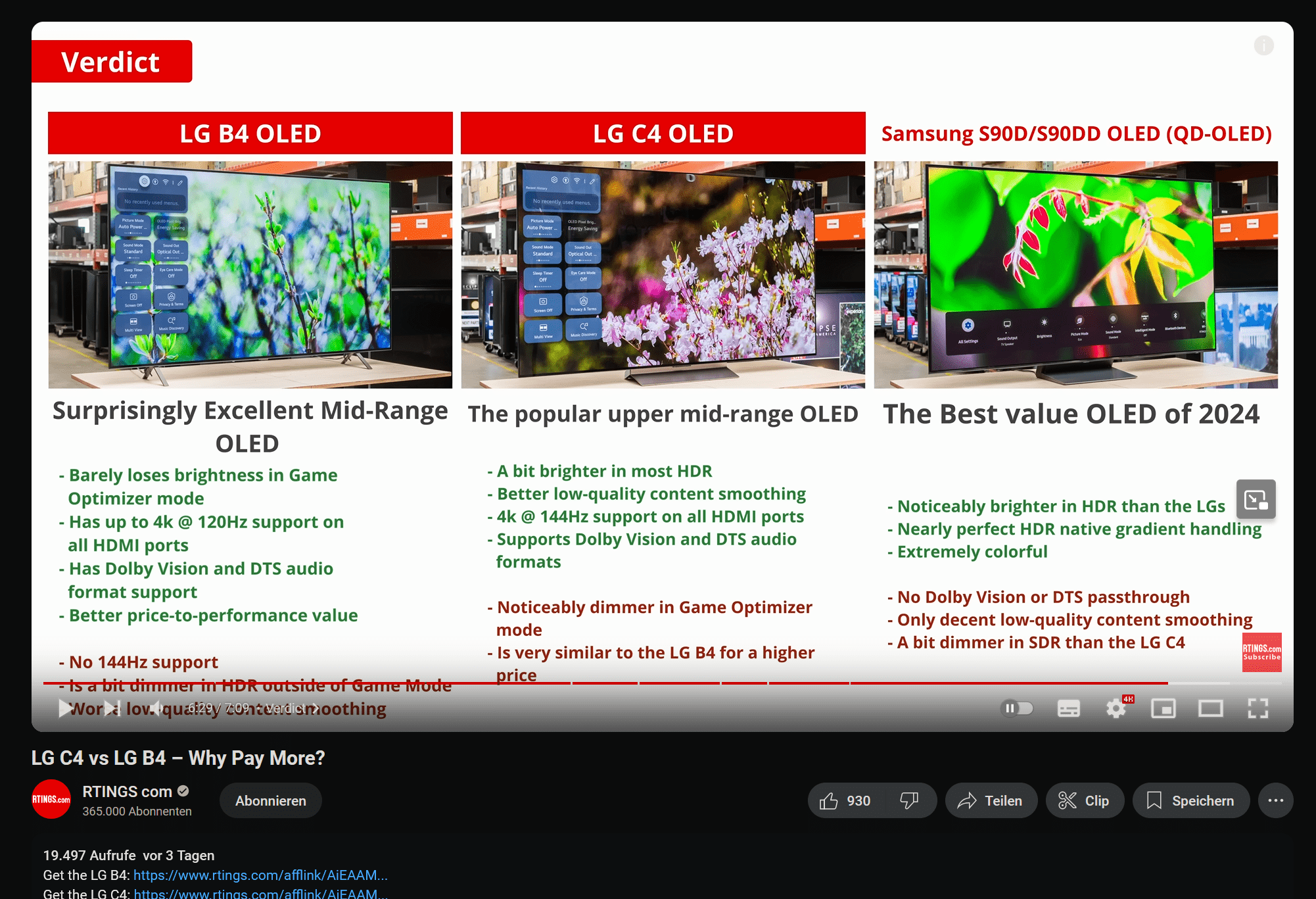
Task: Play the video with the play button
Action: click(x=64, y=708)
